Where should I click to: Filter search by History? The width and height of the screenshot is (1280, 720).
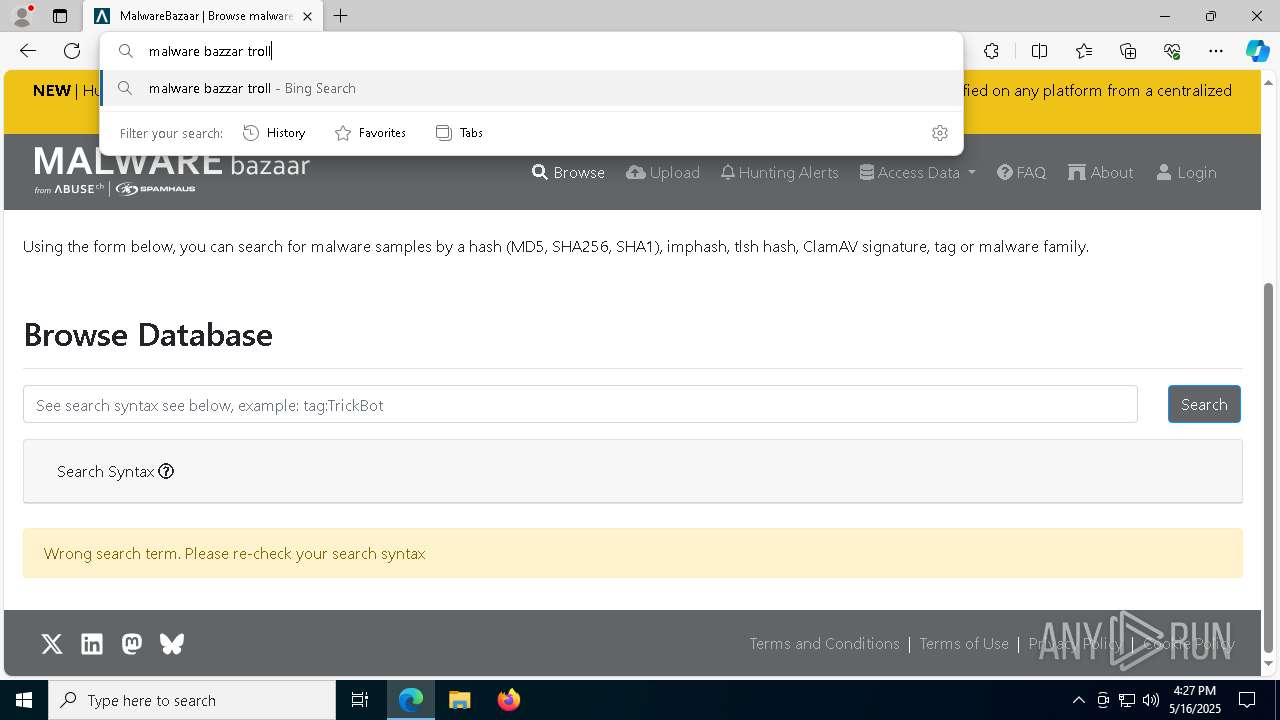coord(274,133)
